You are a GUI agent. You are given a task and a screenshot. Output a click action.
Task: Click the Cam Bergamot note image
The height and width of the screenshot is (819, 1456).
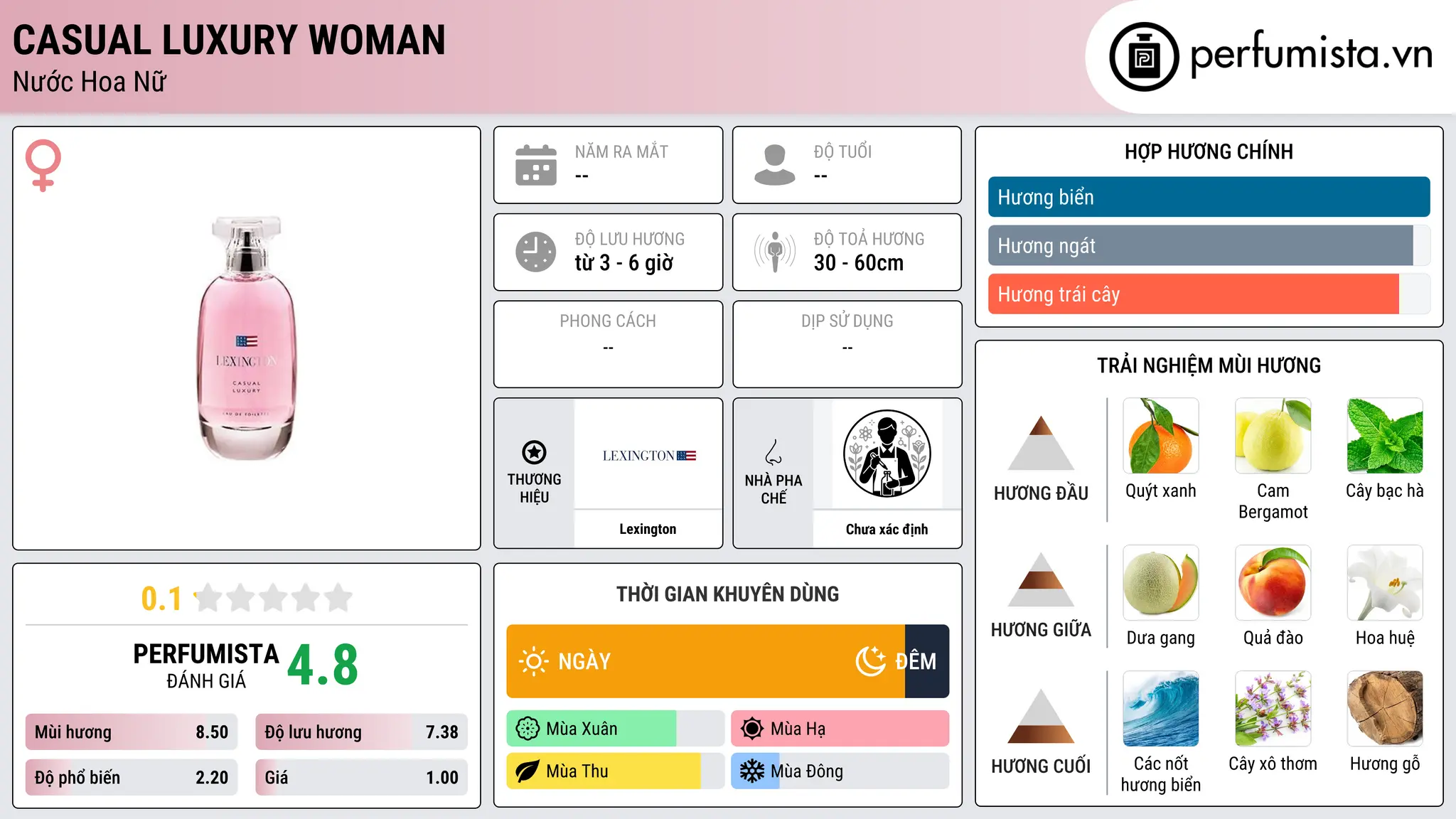click(x=1273, y=436)
